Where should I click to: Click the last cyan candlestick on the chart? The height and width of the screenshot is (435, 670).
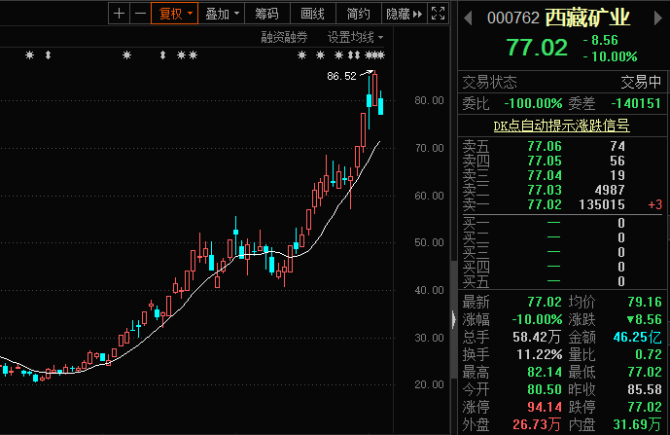pyautogui.click(x=380, y=106)
